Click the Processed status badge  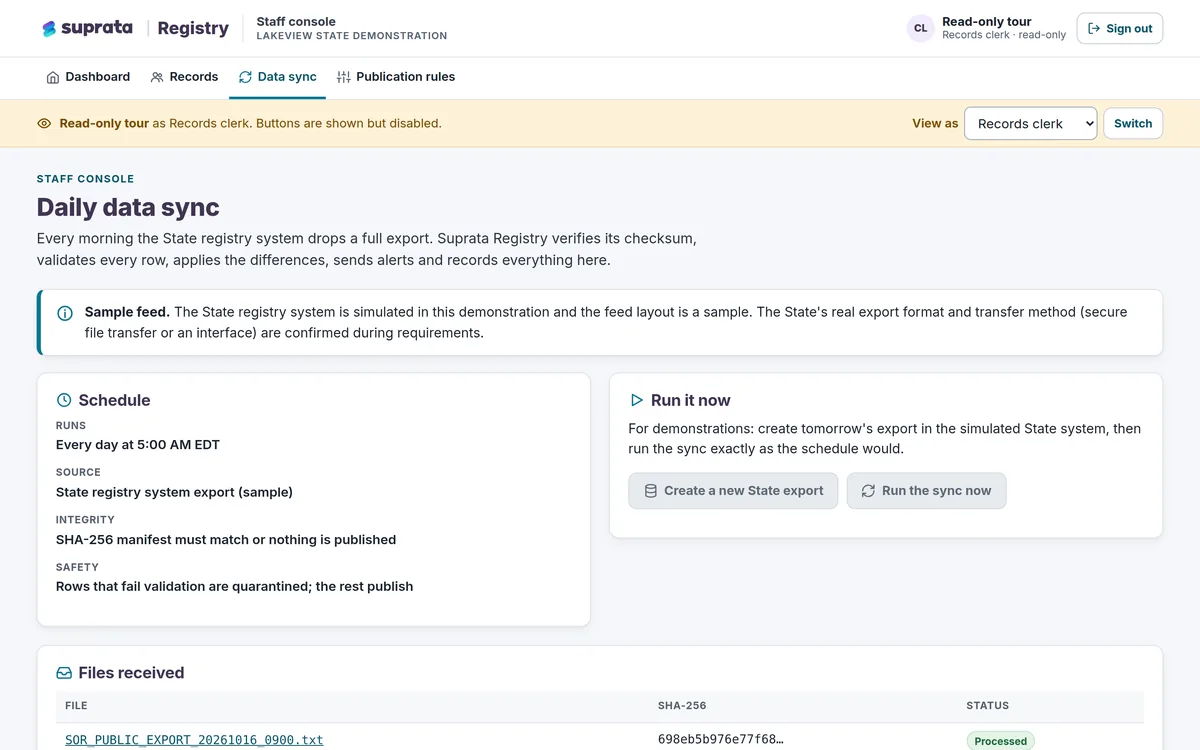click(x=1000, y=741)
